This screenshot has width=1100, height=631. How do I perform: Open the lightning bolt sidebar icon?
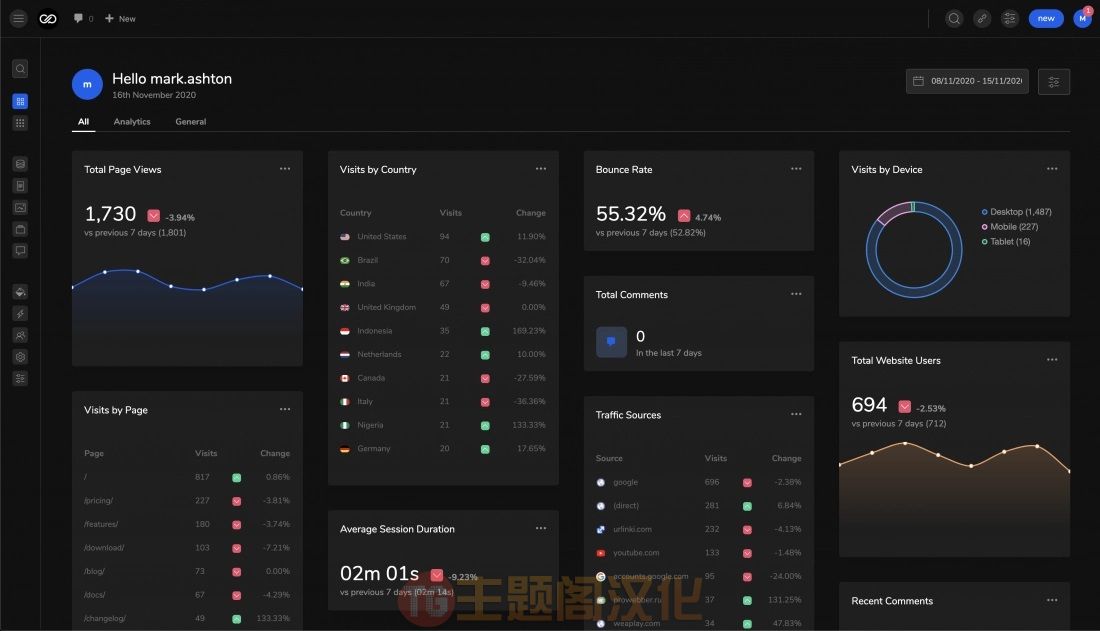click(20, 314)
